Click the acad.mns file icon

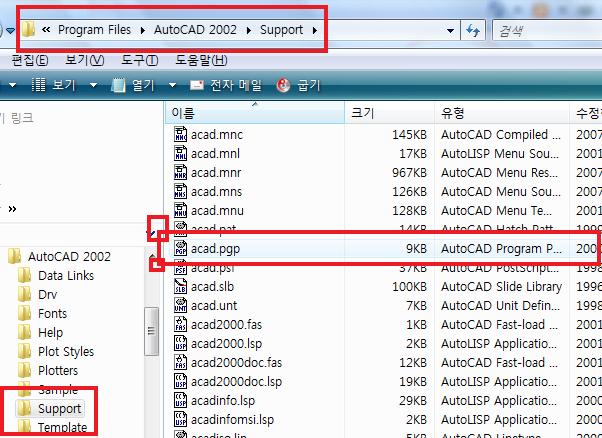pyautogui.click(x=180, y=191)
